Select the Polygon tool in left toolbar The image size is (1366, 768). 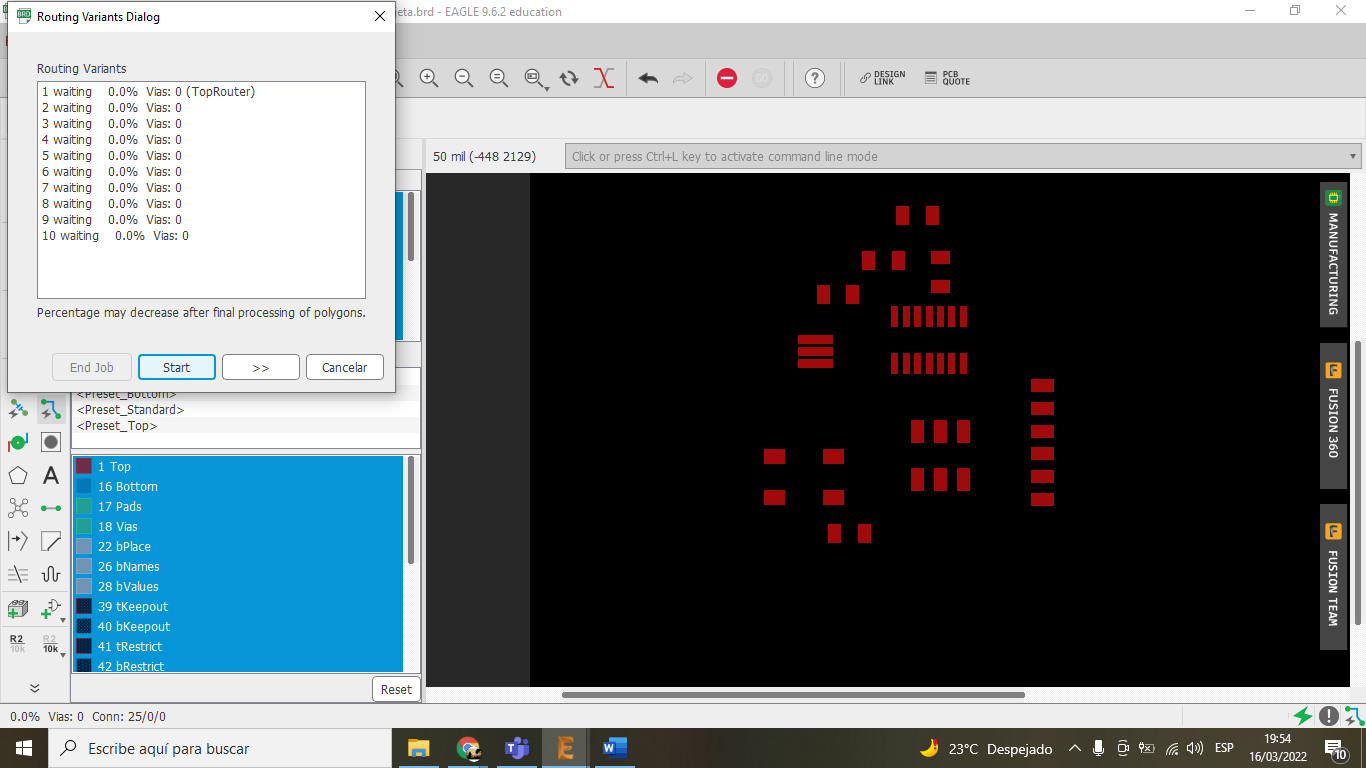tap(18, 476)
